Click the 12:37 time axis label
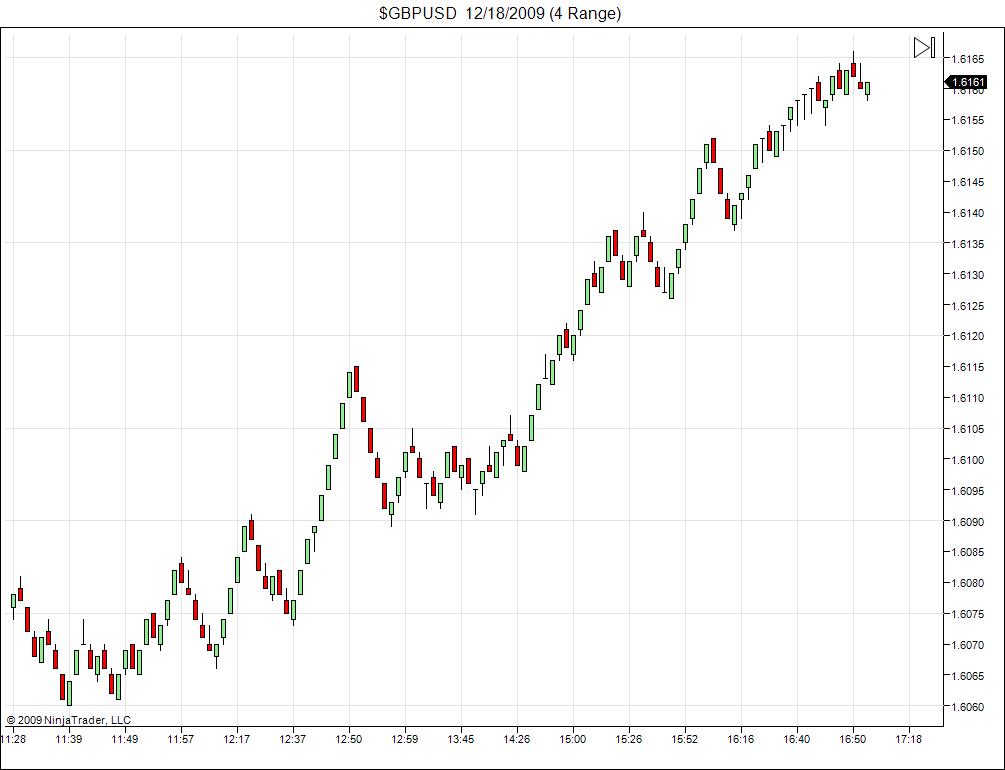1005x770 pixels. tap(293, 739)
